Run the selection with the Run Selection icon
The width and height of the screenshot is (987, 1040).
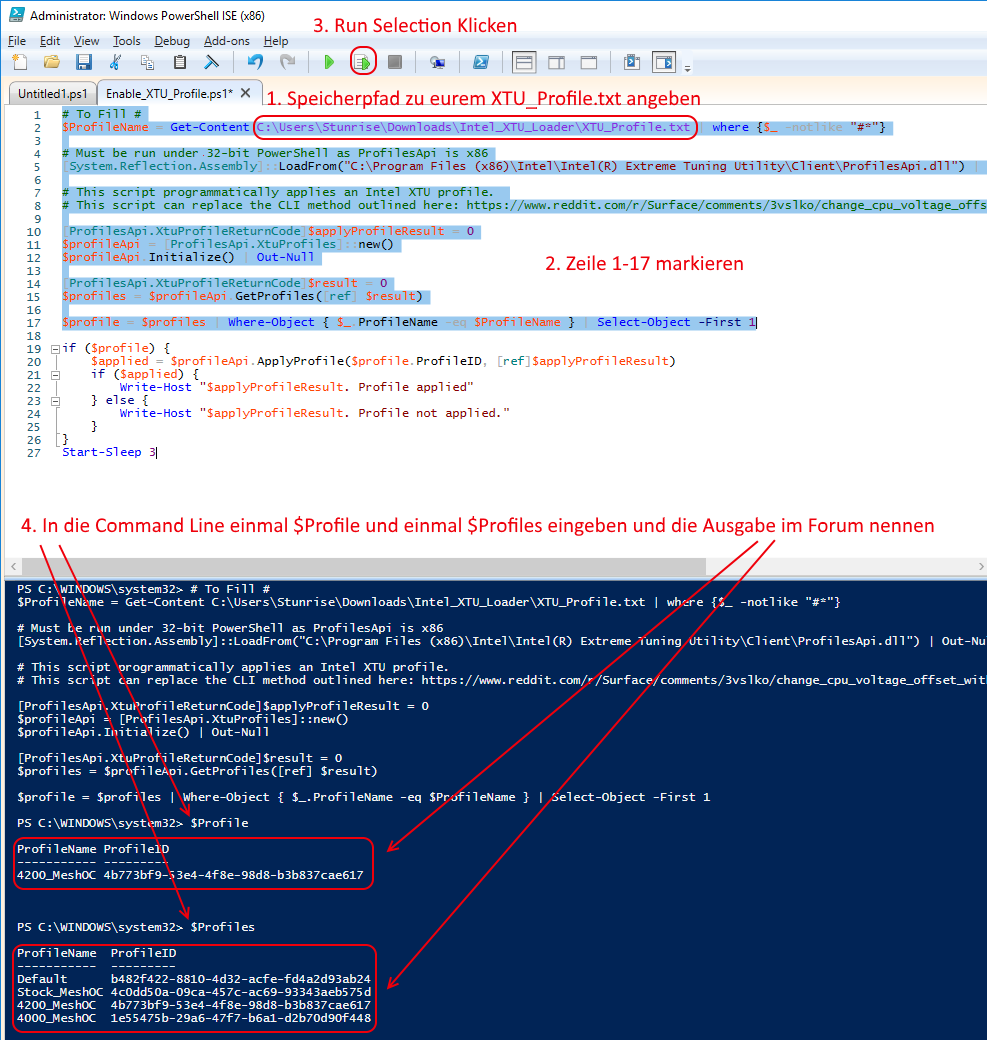(363, 62)
